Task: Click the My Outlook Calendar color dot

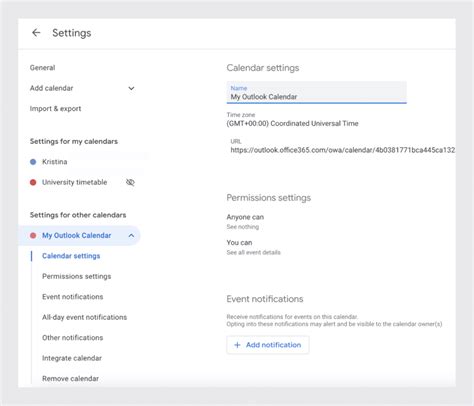Action: point(33,236)
